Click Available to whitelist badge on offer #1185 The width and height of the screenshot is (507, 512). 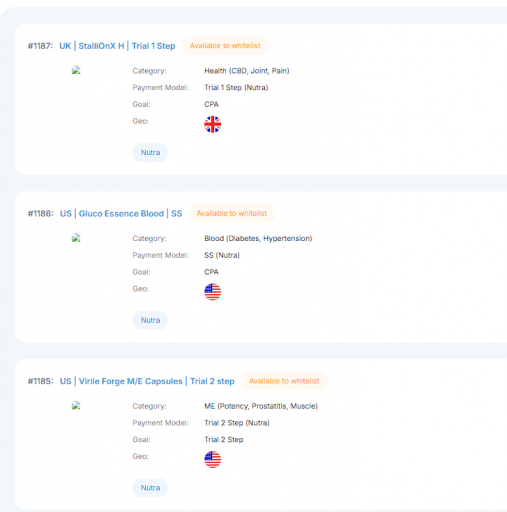pyautogui.click(x=284, y=381)
